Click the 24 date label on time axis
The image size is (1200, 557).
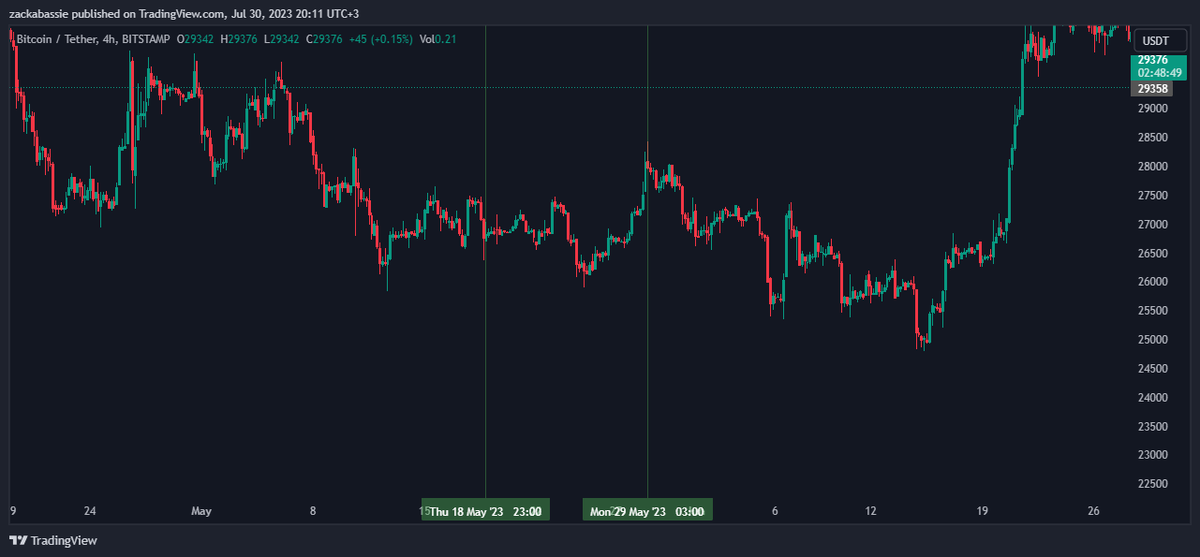click(90, 511)
